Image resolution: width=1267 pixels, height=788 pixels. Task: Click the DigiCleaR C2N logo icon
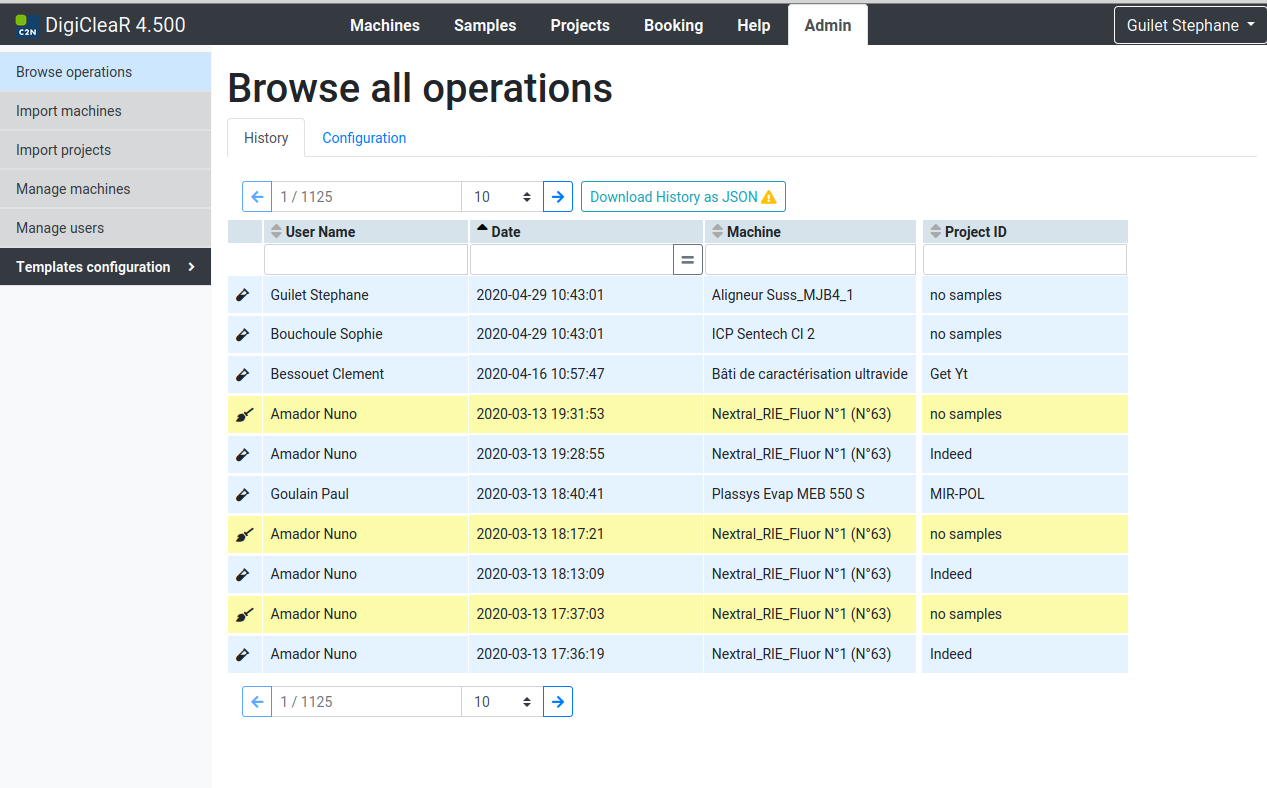pos(27,26)
